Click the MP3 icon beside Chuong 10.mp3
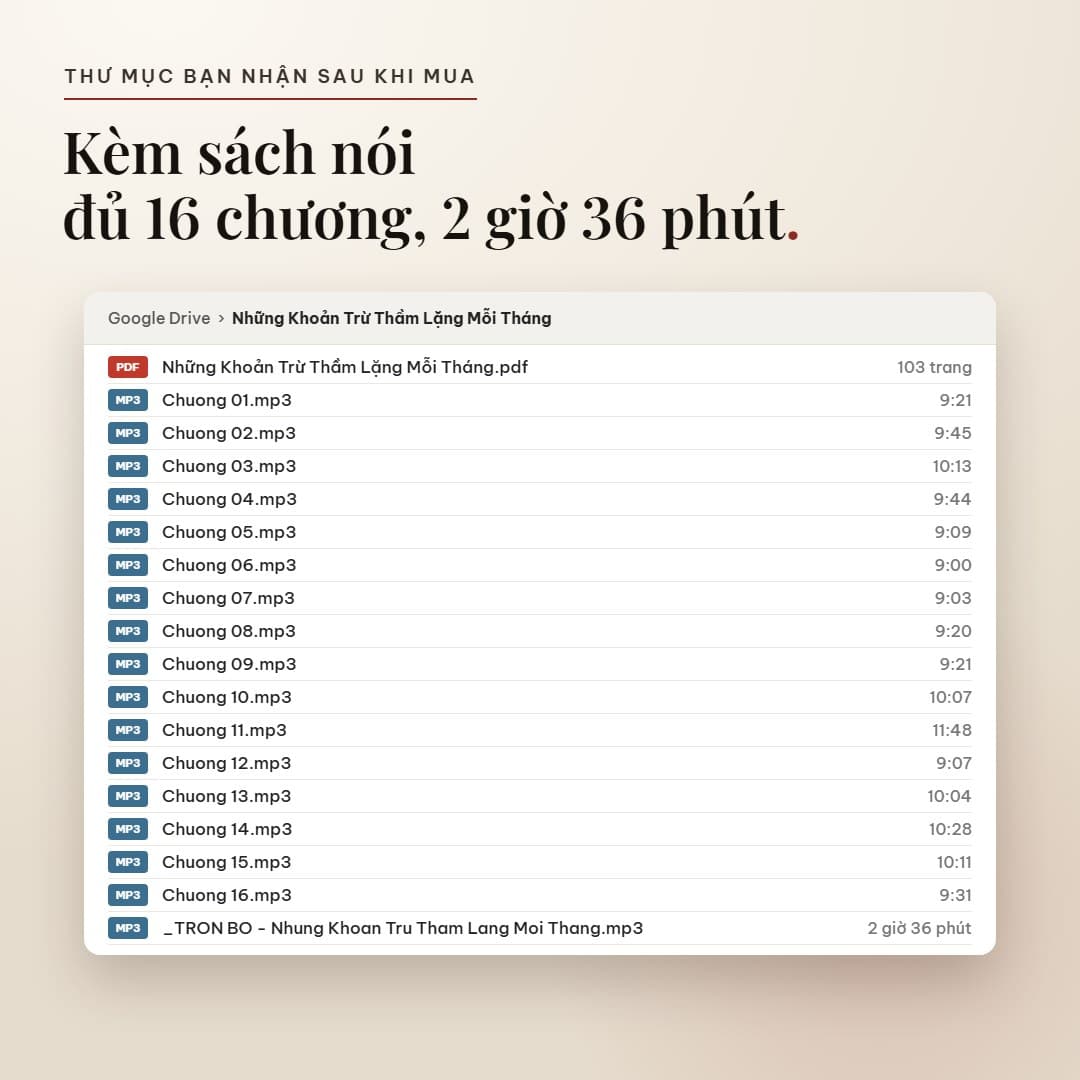 [127, 698]
